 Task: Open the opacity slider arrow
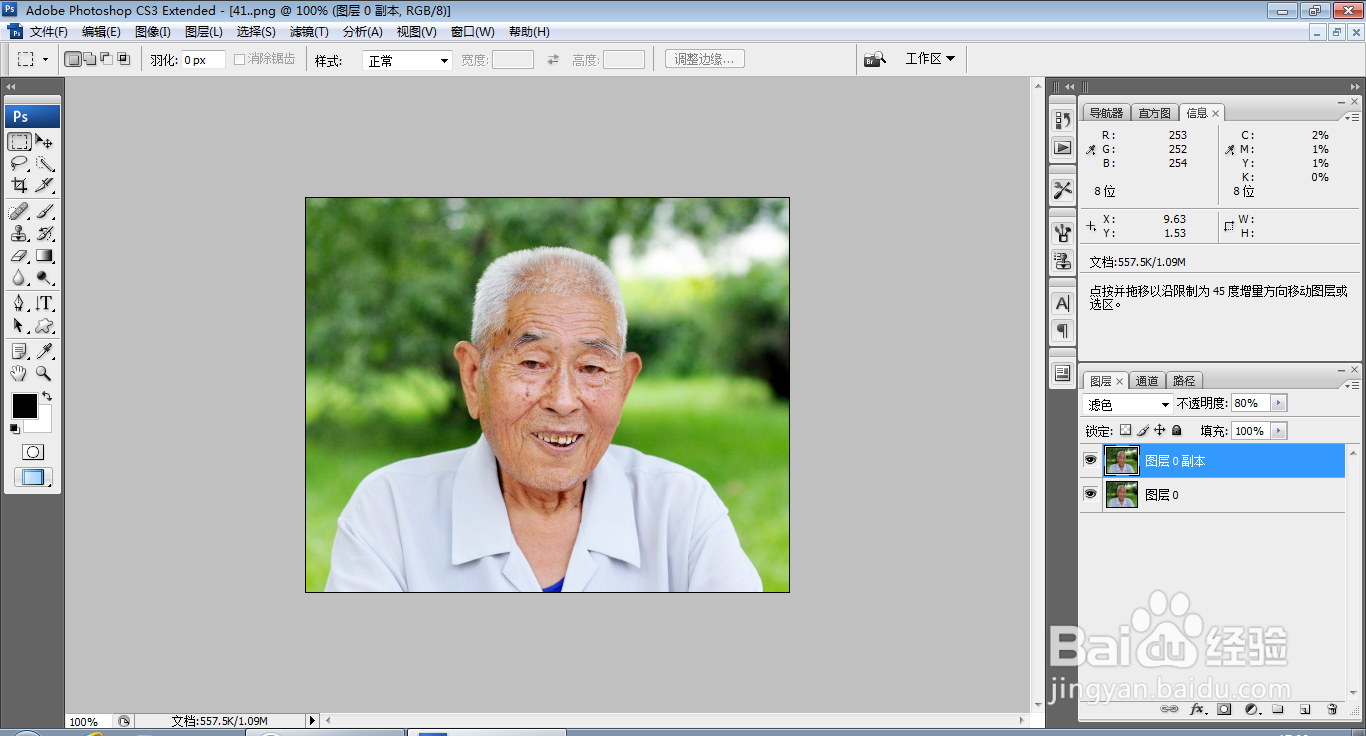[x=1279, y=403]
